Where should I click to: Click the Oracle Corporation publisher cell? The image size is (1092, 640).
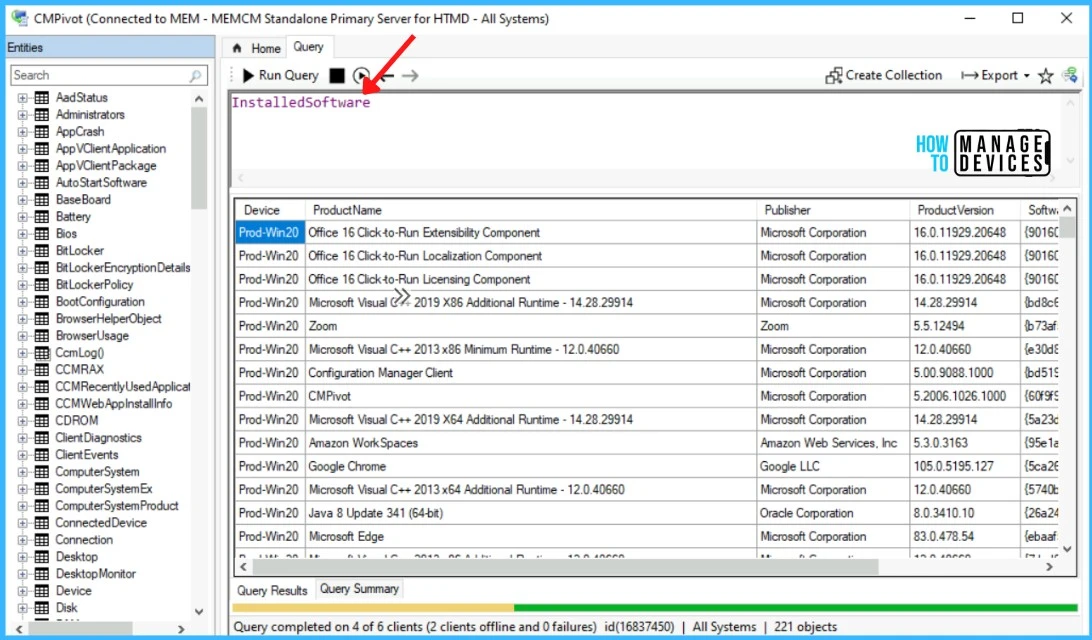833,513
